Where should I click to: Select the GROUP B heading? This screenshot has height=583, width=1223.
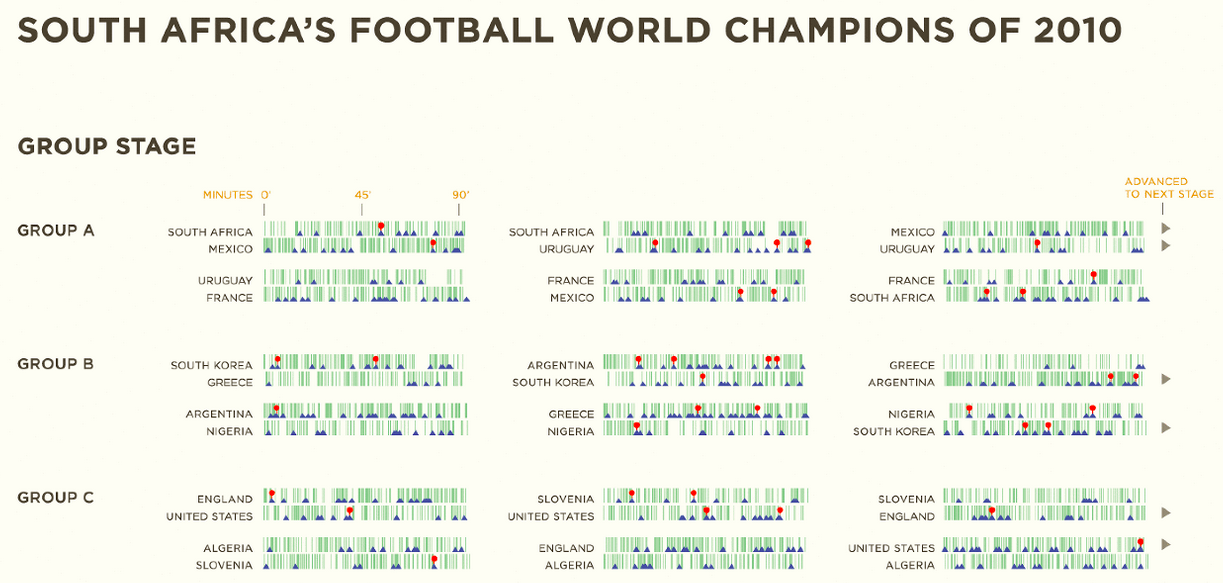(x=56, y=364)
